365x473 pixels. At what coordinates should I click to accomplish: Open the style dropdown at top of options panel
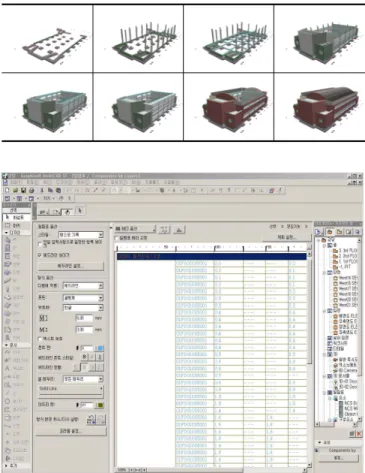[81, 235]
